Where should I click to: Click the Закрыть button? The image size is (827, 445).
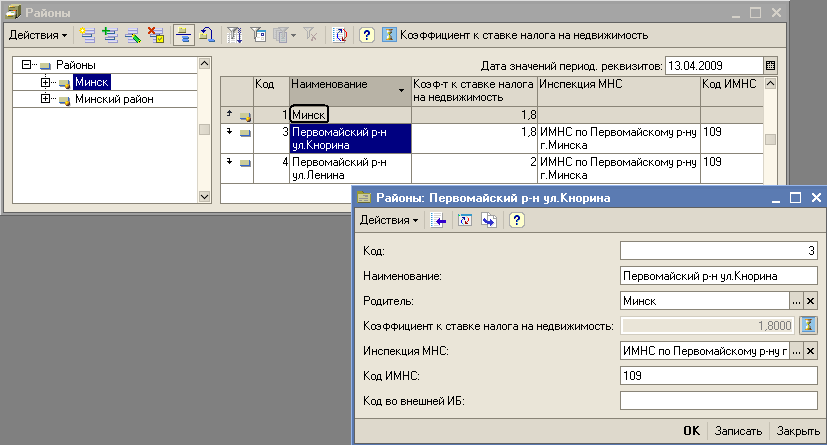click(x=798, y=431)
